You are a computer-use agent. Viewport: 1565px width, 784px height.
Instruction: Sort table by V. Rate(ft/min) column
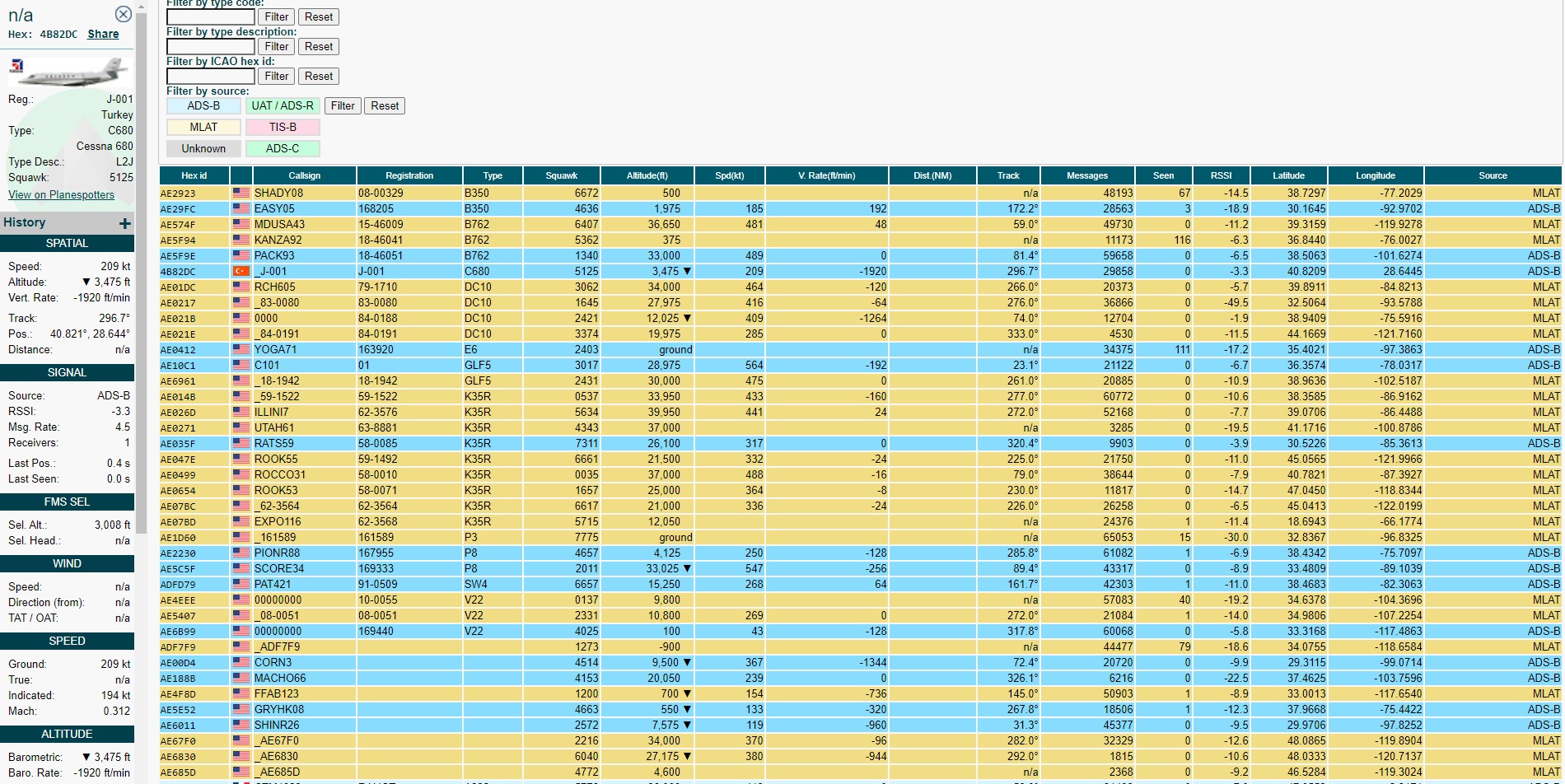827,175
